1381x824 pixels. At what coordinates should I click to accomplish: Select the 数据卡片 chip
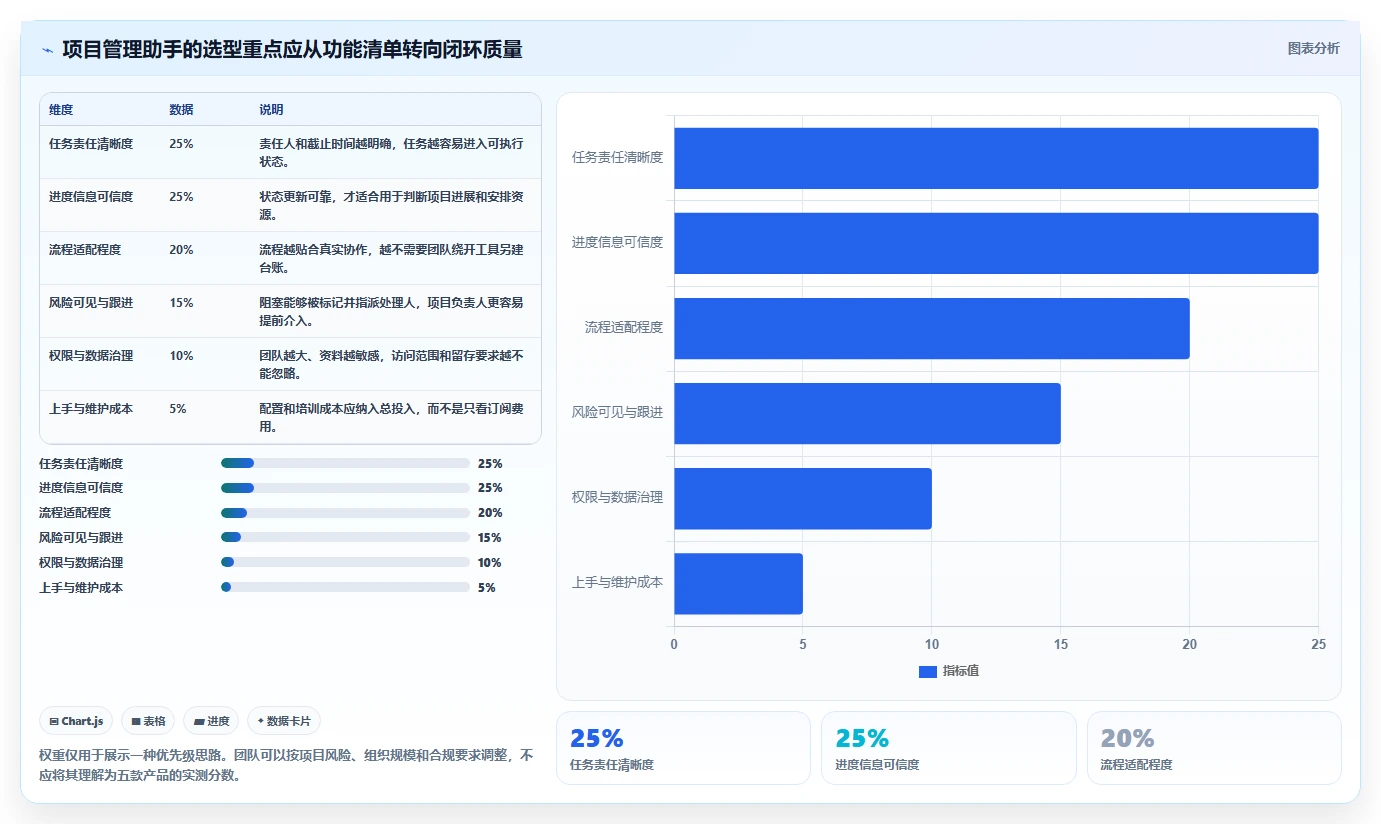tap(284, 721)
